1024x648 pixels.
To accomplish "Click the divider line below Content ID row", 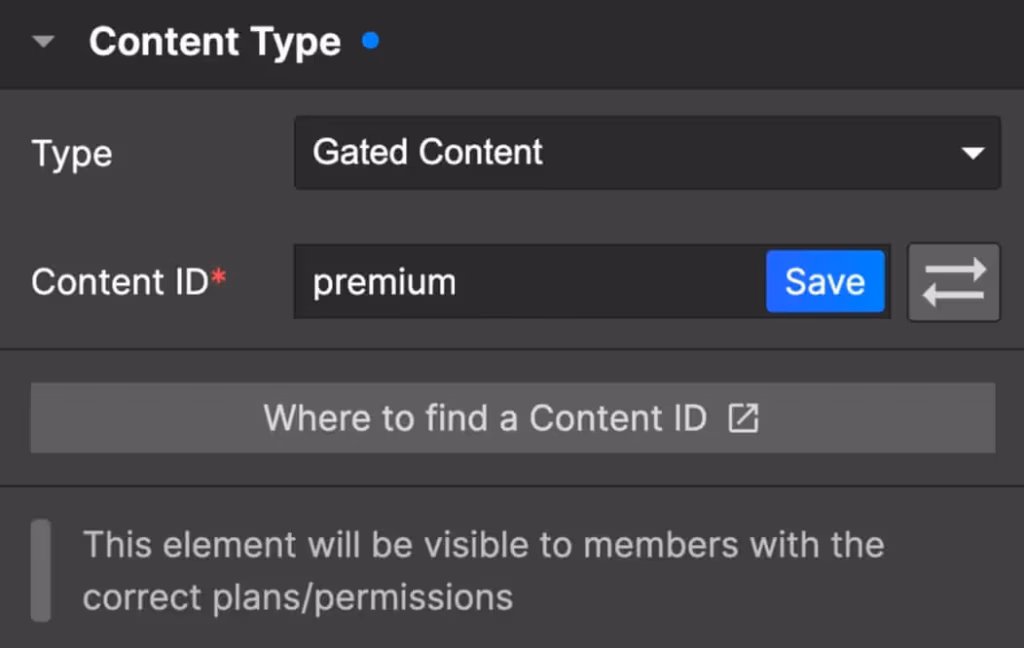I will pyautogui.click(x=512, y=349).
